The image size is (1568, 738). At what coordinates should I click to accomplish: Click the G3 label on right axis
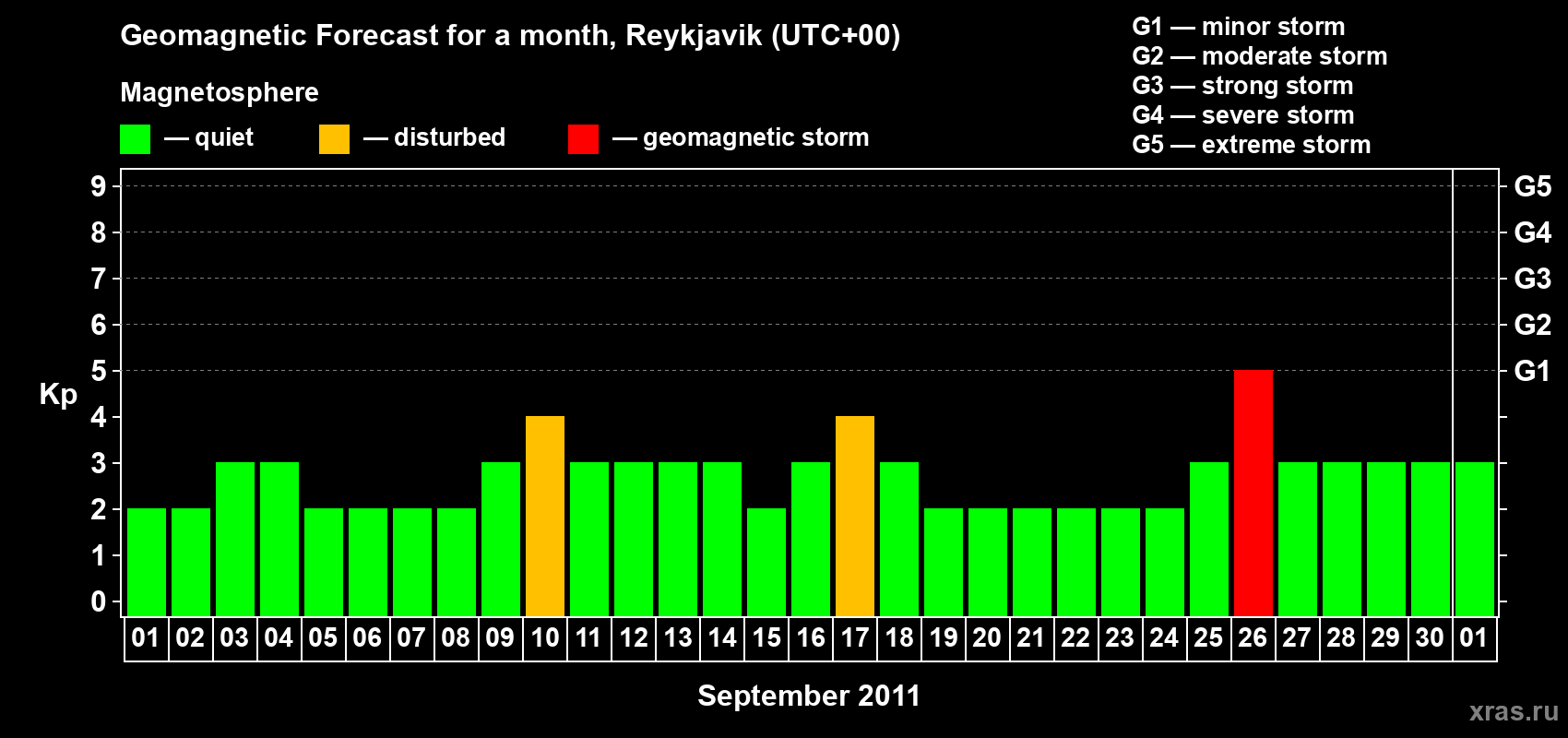pyautogui.click(x=1532, y=279)
